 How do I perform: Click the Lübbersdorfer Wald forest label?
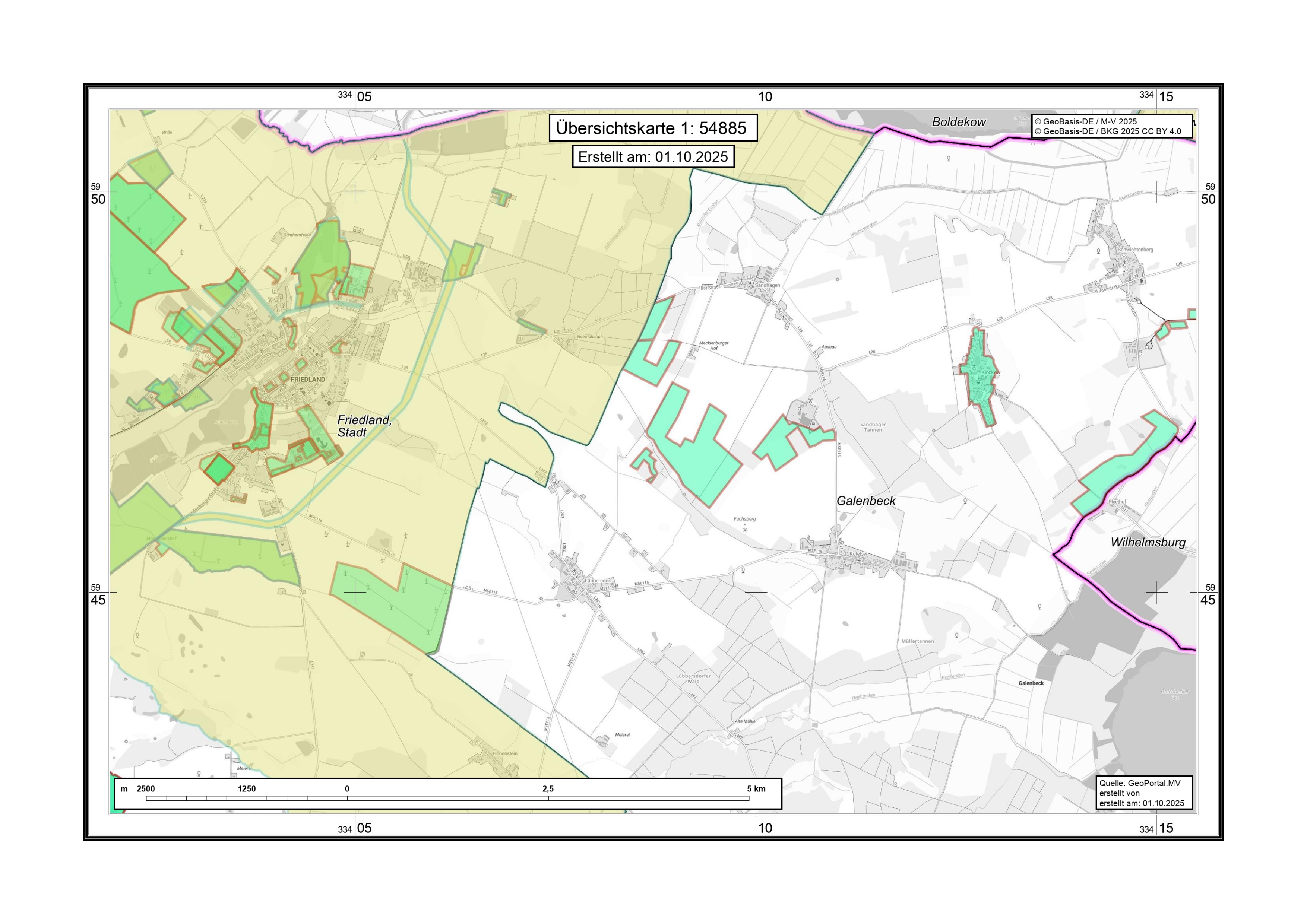pyautogui.click(x=693, y=678)
